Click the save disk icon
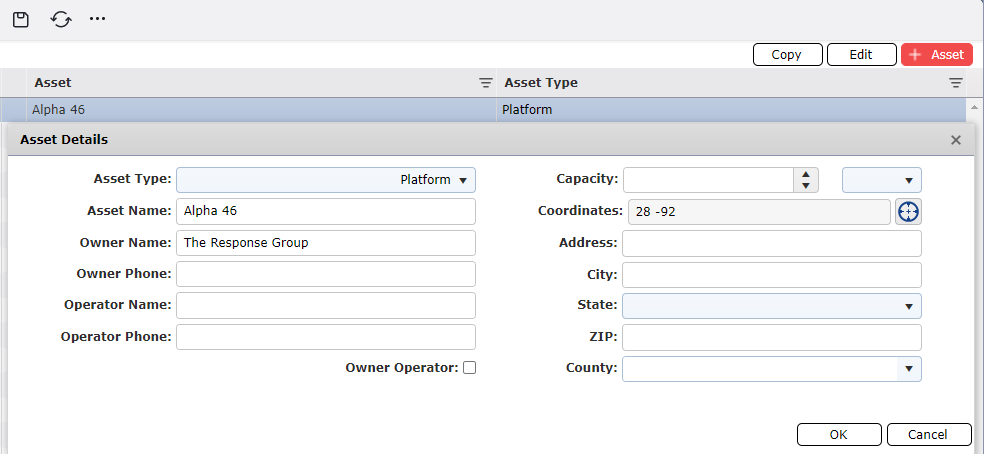The height and width of the screenshot is (454, 984). point(21,19)
